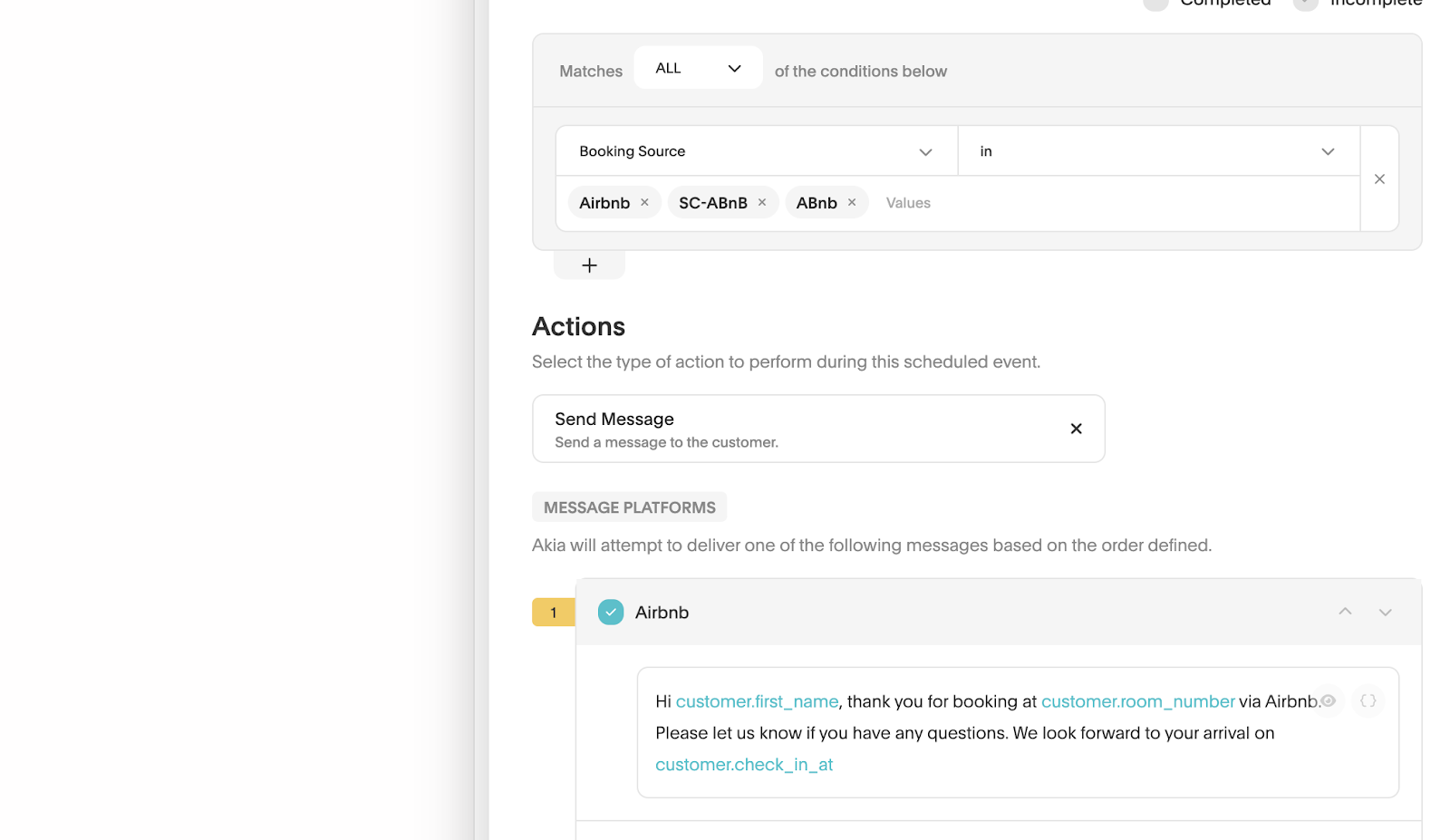Click the customer.first_name variable in message
1450x840 pixels.
(x=757, y=701)
